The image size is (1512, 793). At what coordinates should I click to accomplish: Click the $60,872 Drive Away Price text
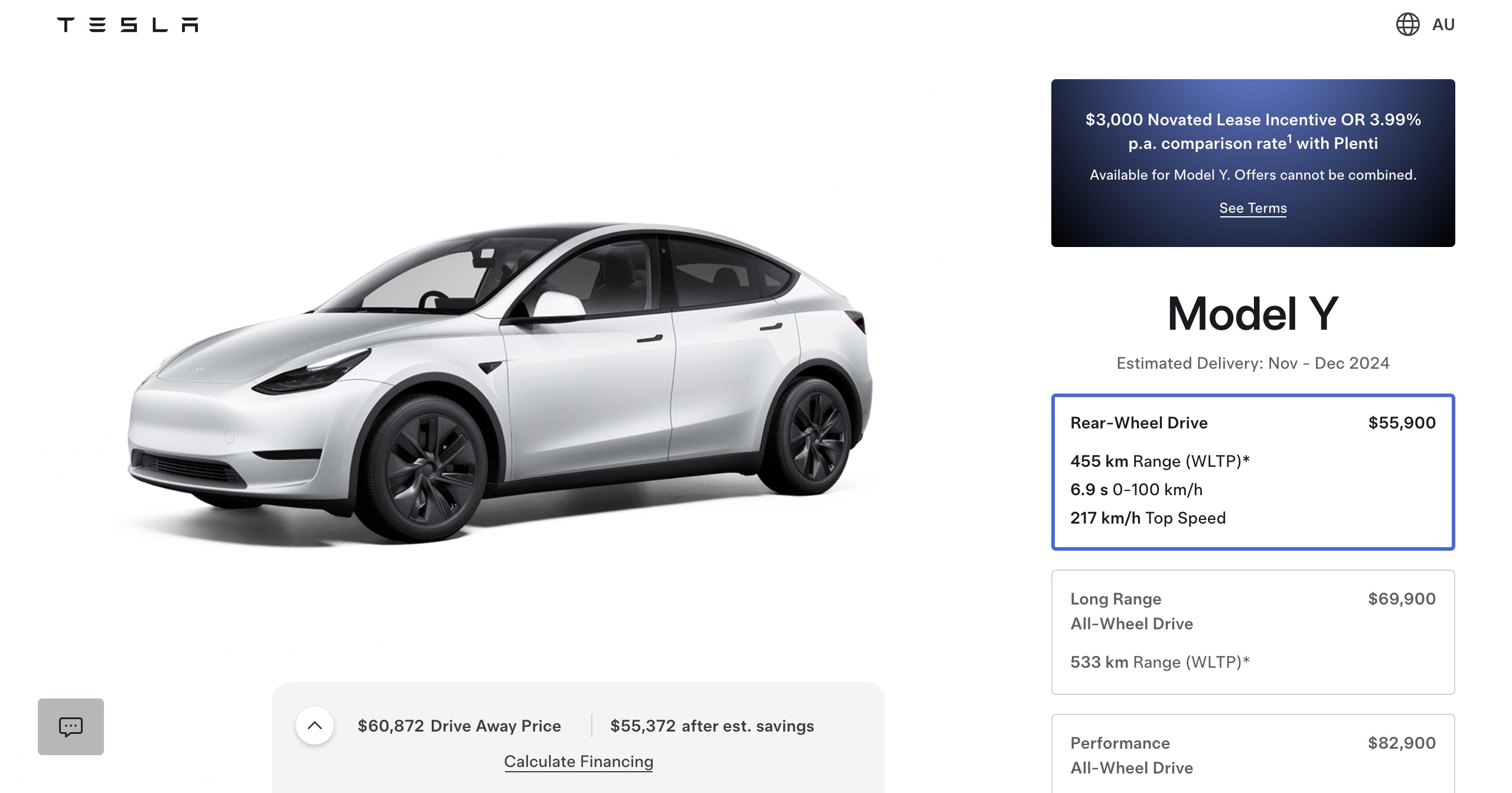pyautogui.click(x=459, y=726)
